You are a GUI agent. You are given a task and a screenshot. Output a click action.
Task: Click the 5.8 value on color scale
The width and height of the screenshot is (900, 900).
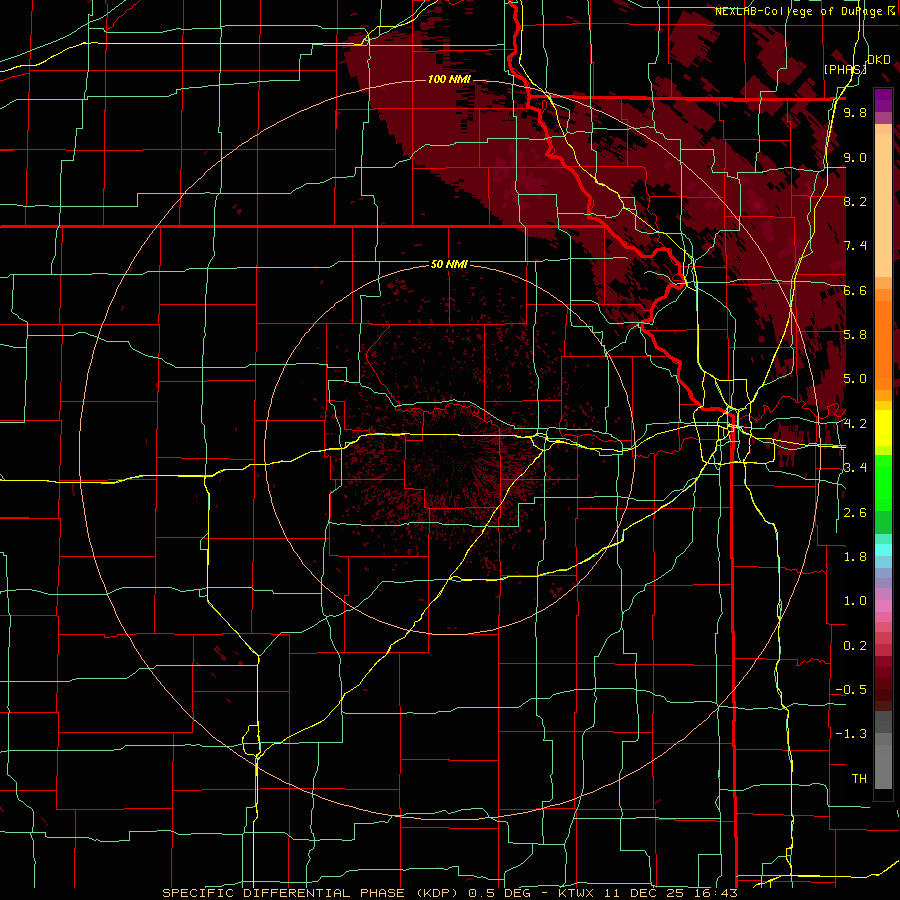855,335
